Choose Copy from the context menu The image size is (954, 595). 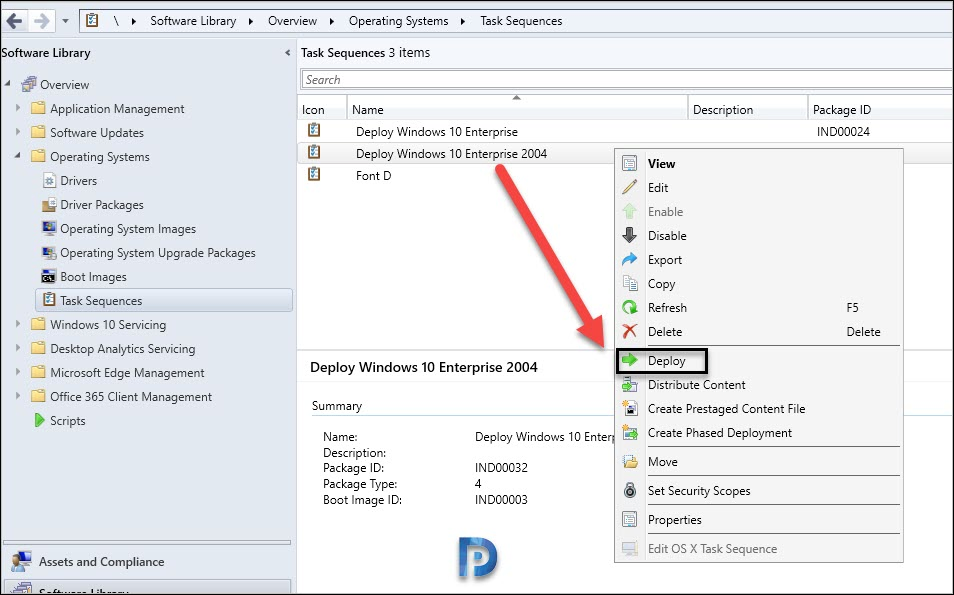pyautogui.click(x=759, y=284)
